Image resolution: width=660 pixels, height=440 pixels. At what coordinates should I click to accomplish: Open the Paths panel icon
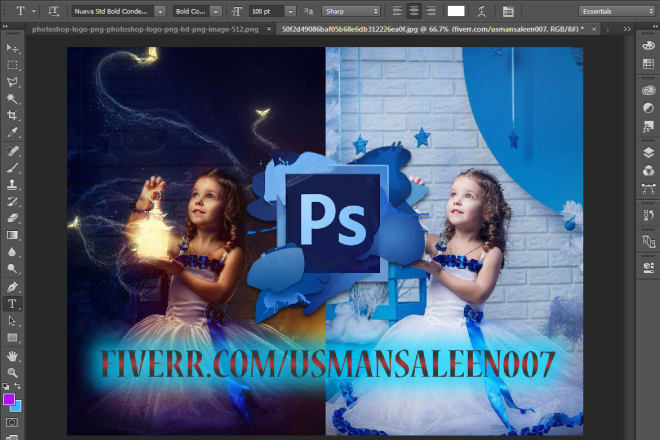click(x=648, y=188)
